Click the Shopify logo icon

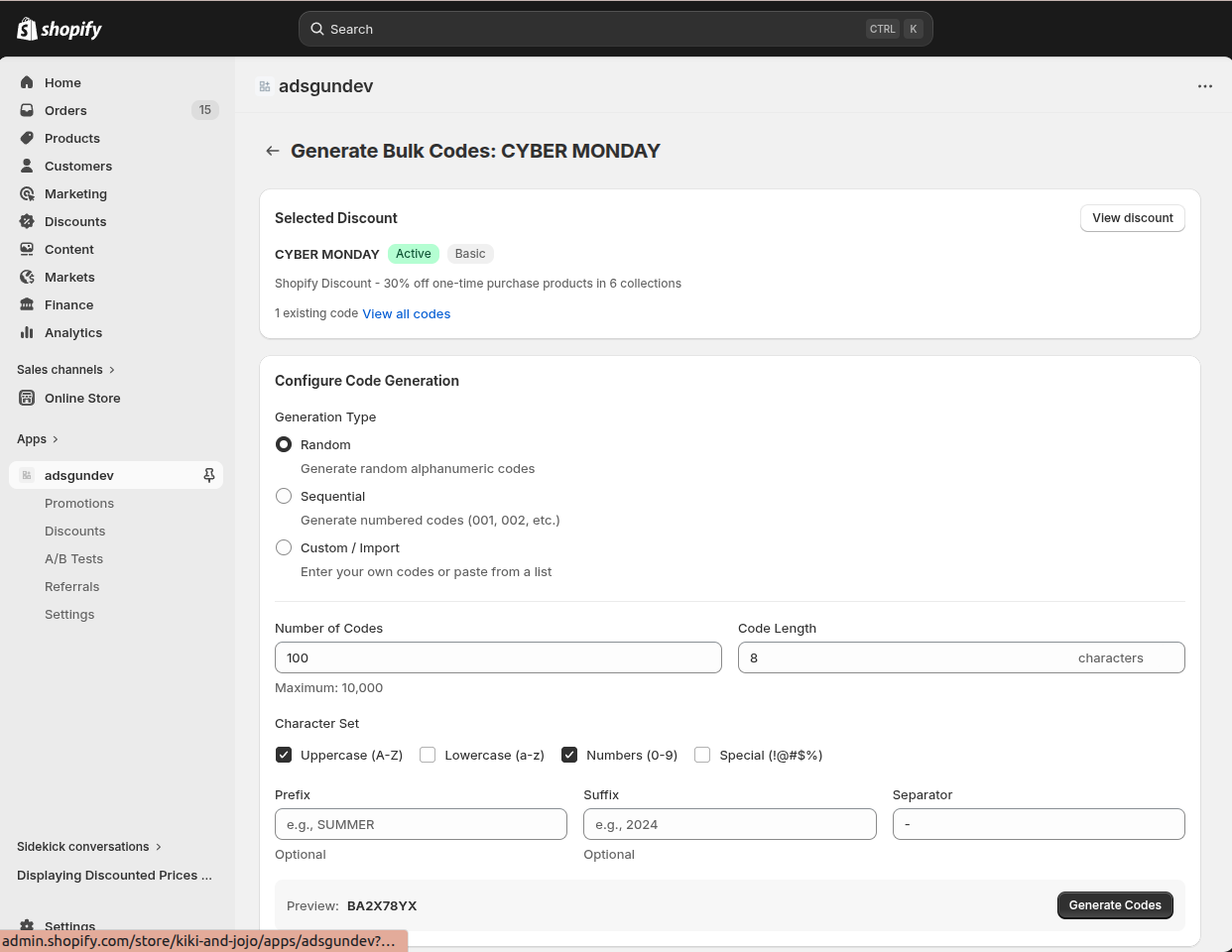click(27, 29)
